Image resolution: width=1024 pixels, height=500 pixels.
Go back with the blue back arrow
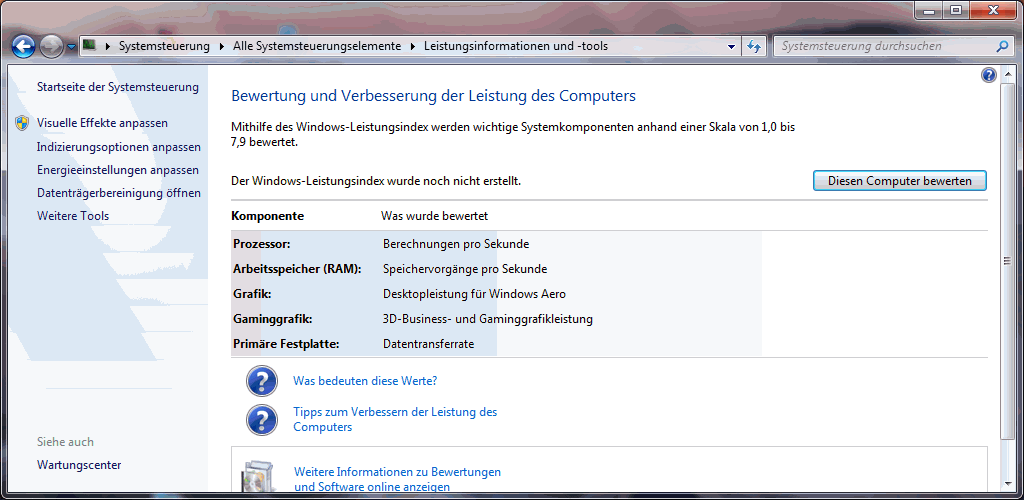point(24,46)
